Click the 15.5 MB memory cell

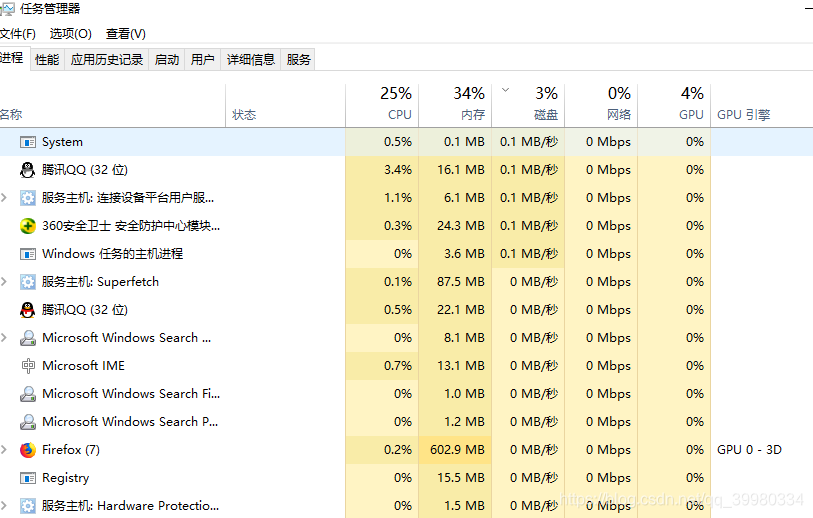pos(455,478)
